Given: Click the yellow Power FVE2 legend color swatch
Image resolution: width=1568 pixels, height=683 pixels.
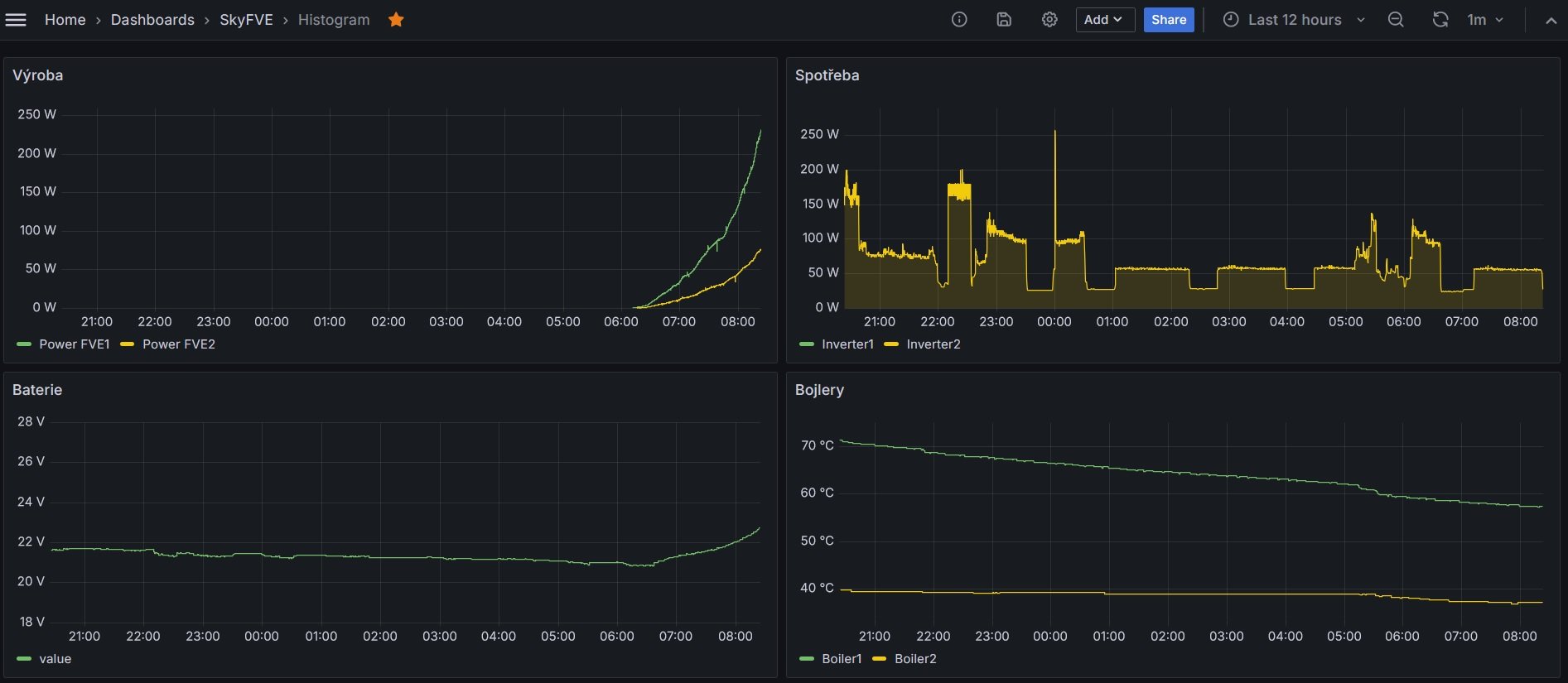Looking at the screenshot, I should pyautogui.click(x=128, y=344).
